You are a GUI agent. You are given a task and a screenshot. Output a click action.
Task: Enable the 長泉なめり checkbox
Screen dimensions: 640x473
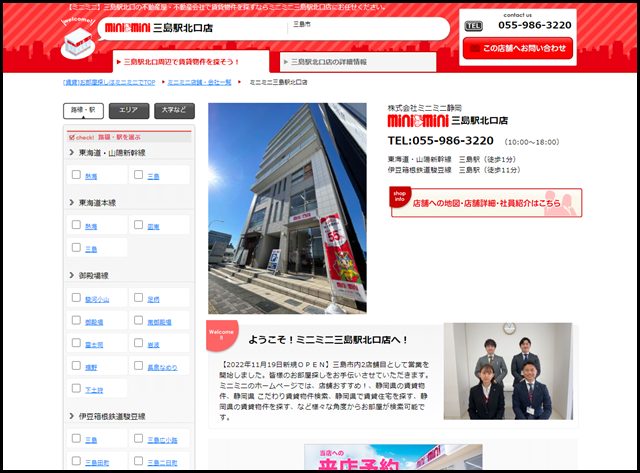(x=139, y=366)
